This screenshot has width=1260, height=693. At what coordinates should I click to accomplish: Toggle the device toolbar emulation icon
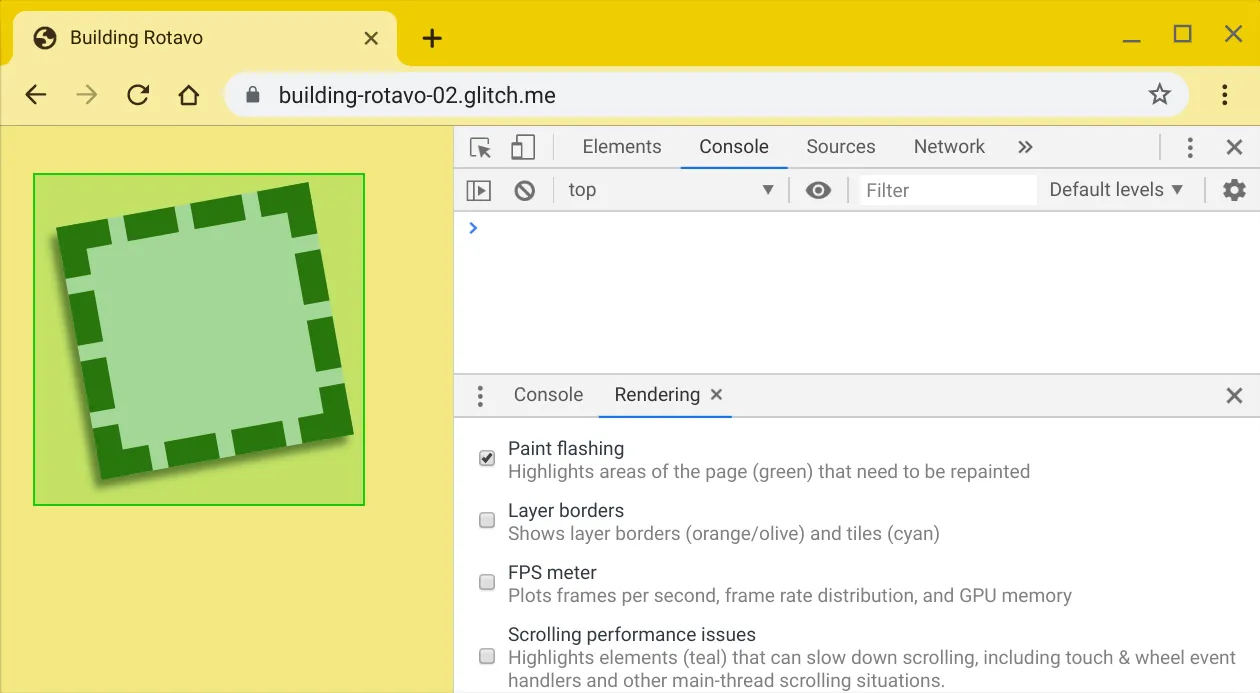coord(520,146)
